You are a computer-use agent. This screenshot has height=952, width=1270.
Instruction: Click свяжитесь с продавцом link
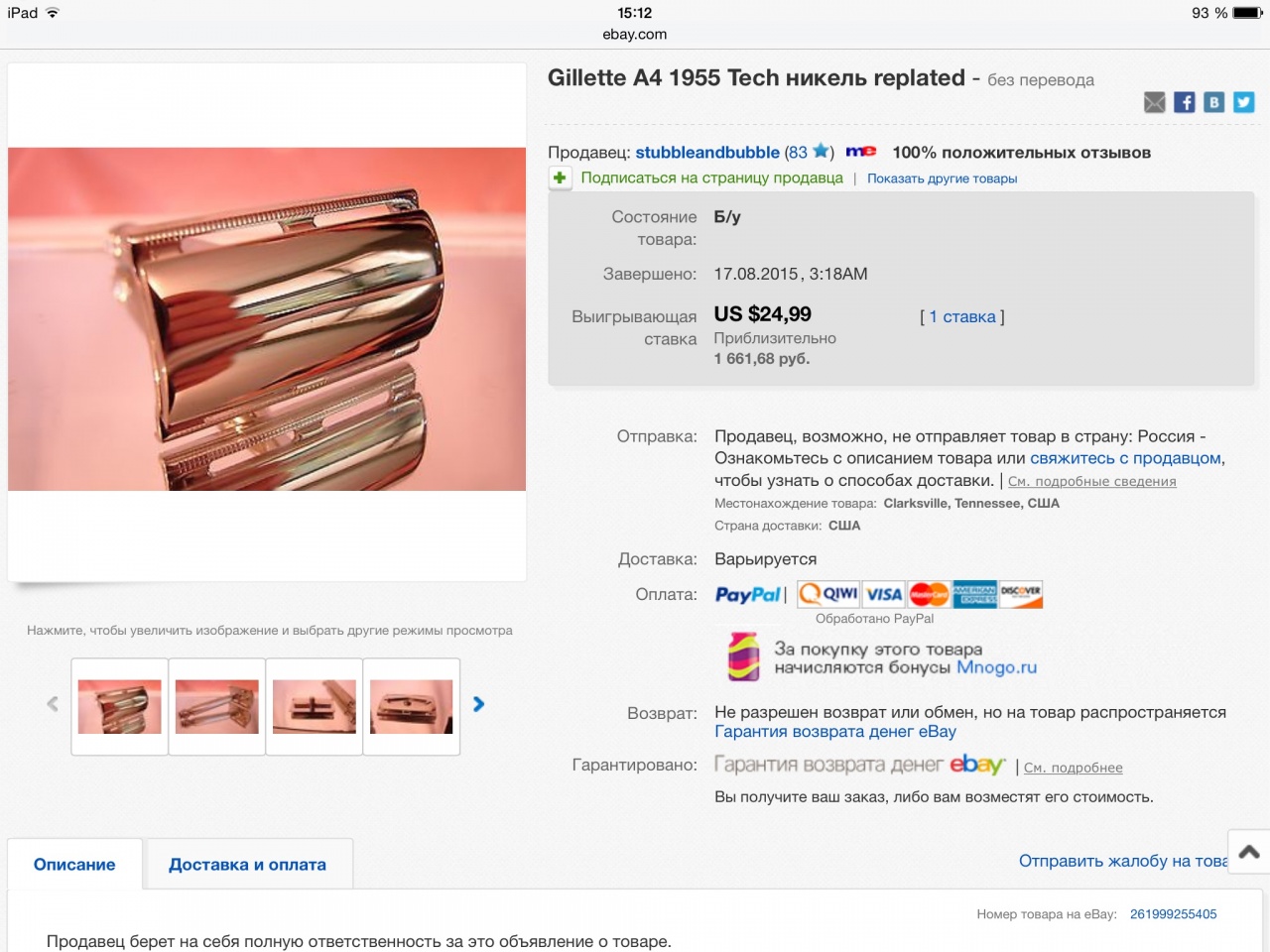coord(1125,458)
